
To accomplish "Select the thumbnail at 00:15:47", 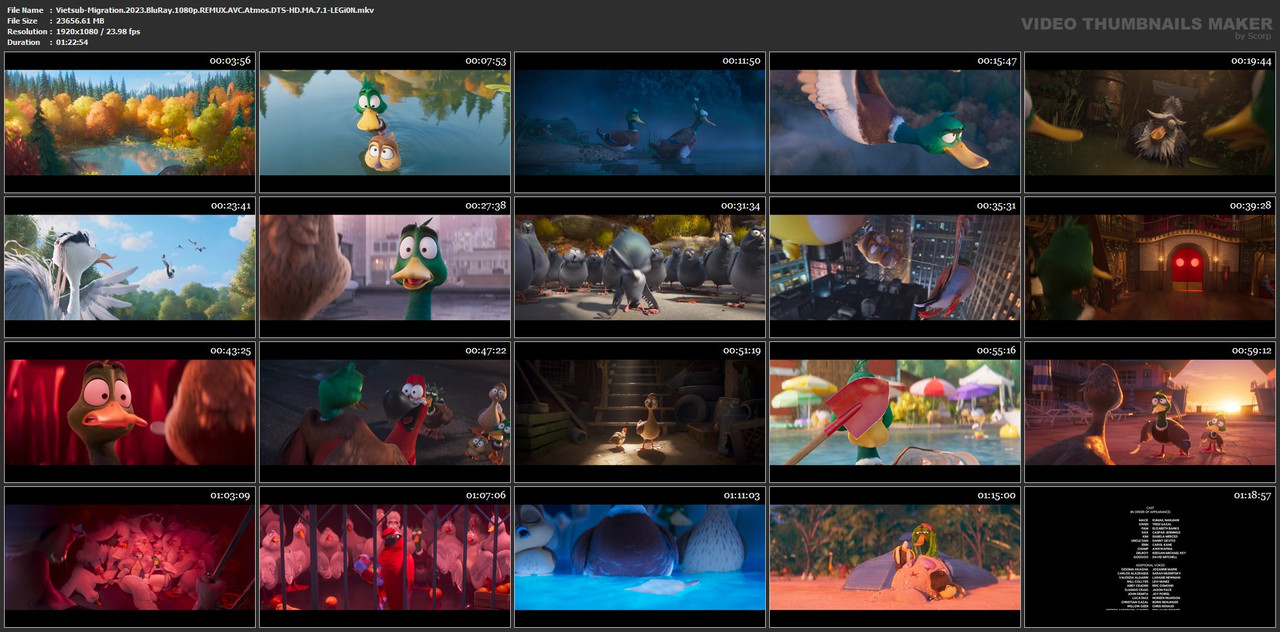I will click(x=895, y=122).
